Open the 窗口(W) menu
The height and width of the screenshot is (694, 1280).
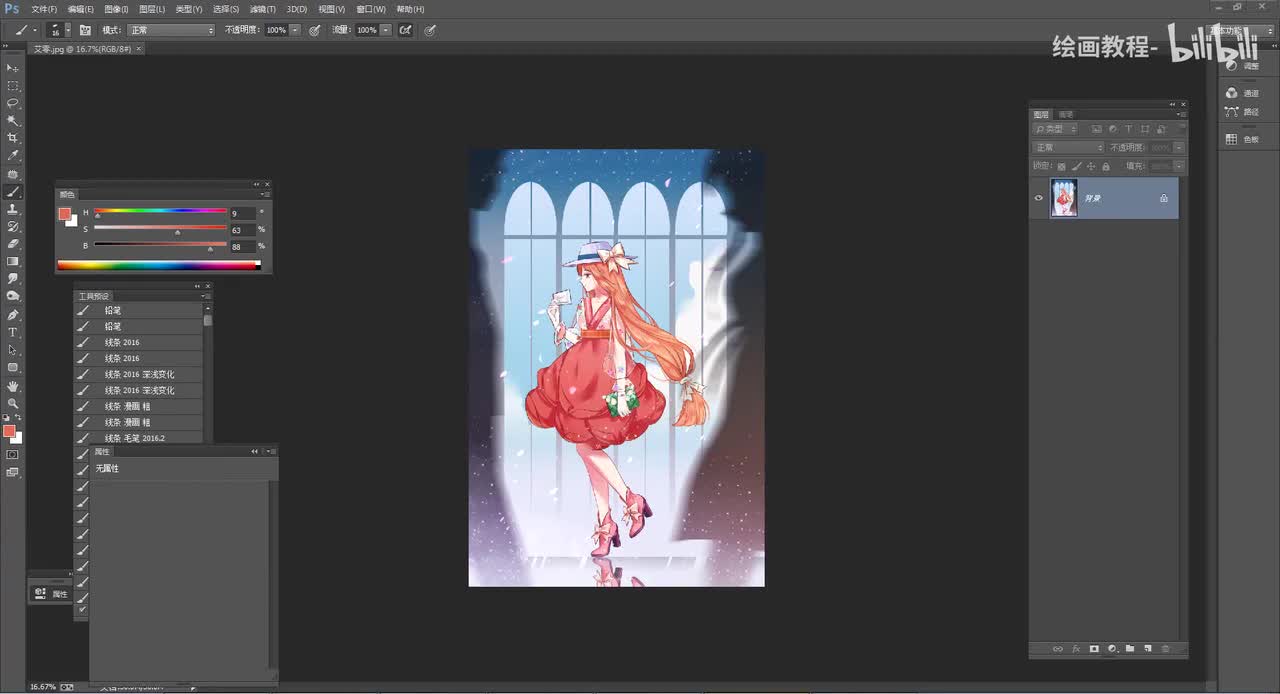[x=371, y=9]
